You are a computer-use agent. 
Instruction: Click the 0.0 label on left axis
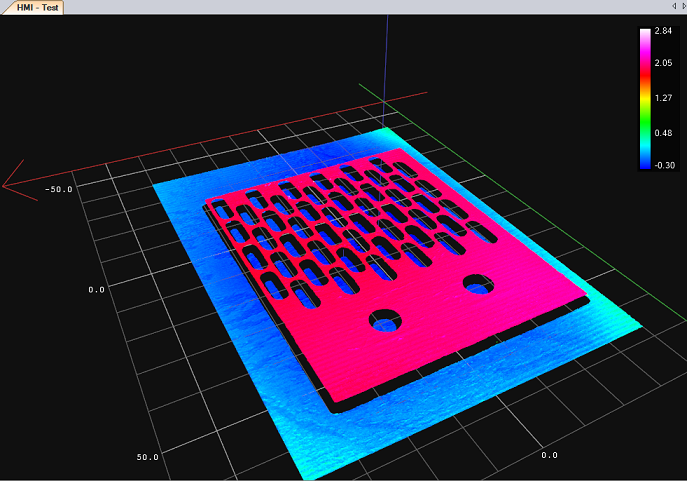coord(97,289)
